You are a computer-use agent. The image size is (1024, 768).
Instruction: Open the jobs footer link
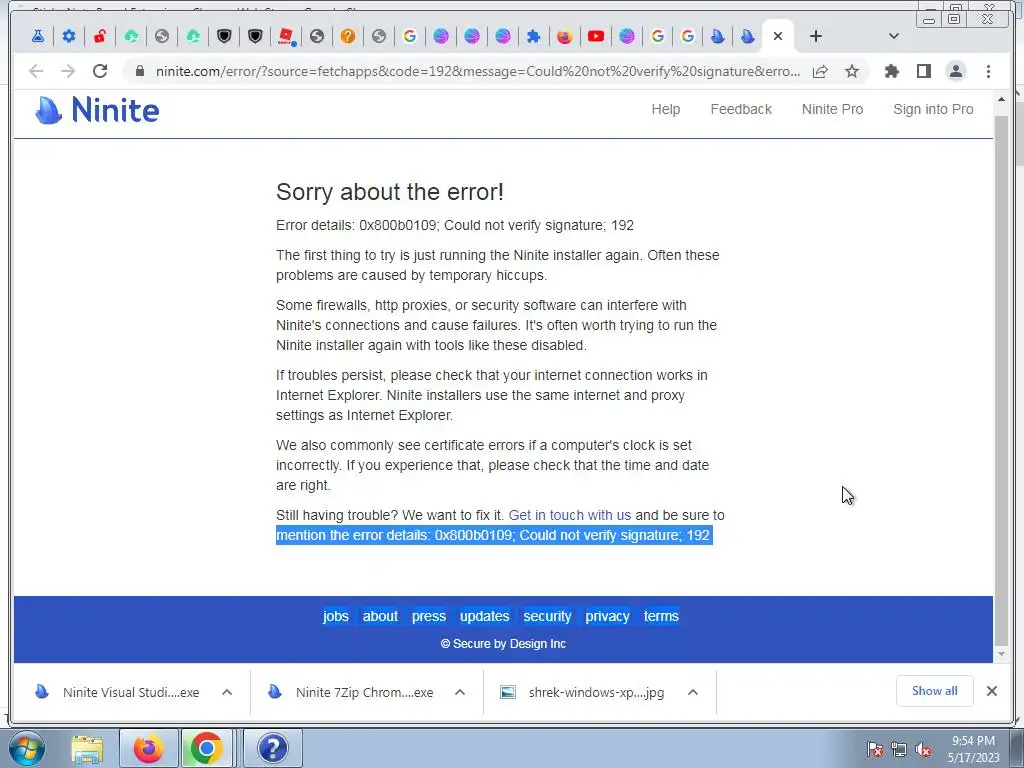tap(336, 616)
